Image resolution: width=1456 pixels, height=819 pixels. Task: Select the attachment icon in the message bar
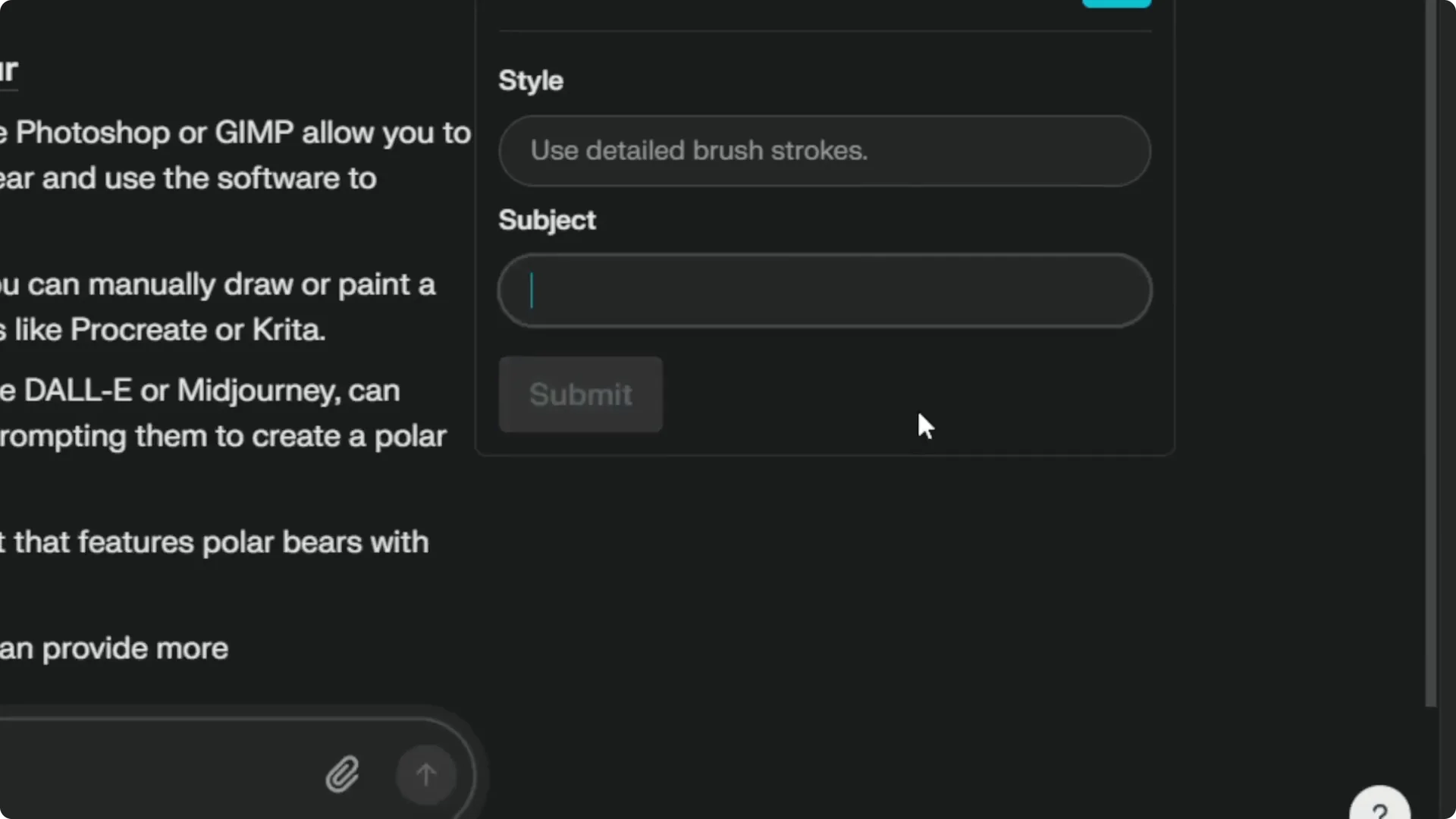click(x=343, y=773)
